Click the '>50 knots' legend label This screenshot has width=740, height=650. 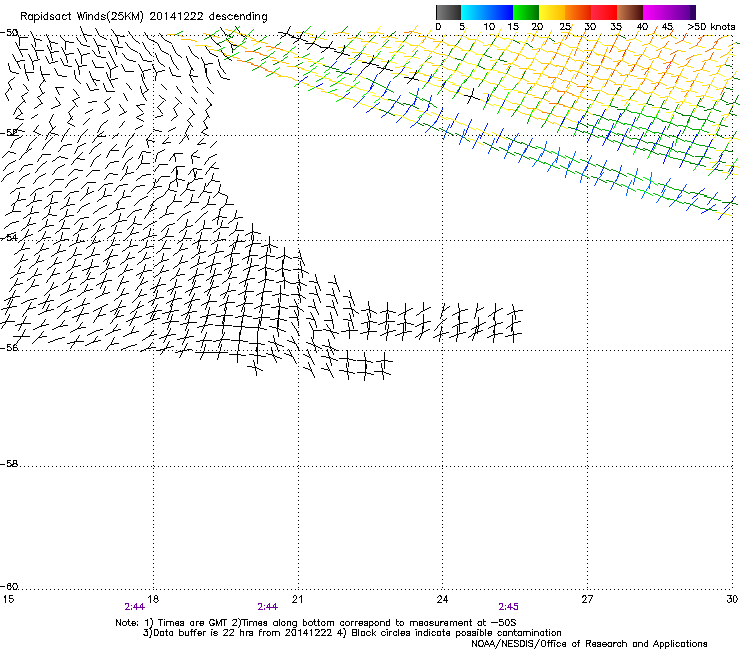tap(711, 27)
